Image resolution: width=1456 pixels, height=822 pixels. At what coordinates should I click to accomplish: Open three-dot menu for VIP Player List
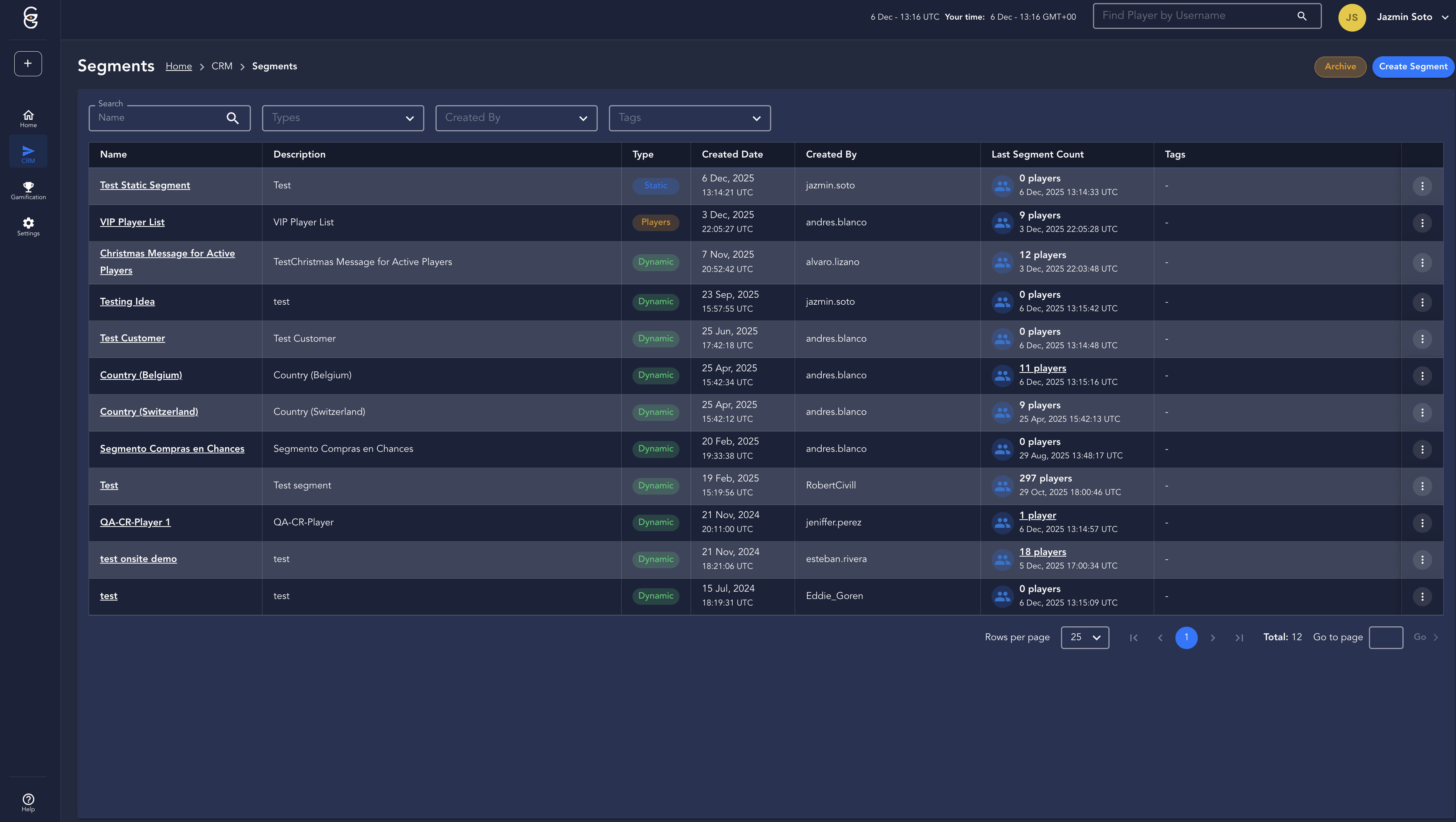coord(1422,223)
